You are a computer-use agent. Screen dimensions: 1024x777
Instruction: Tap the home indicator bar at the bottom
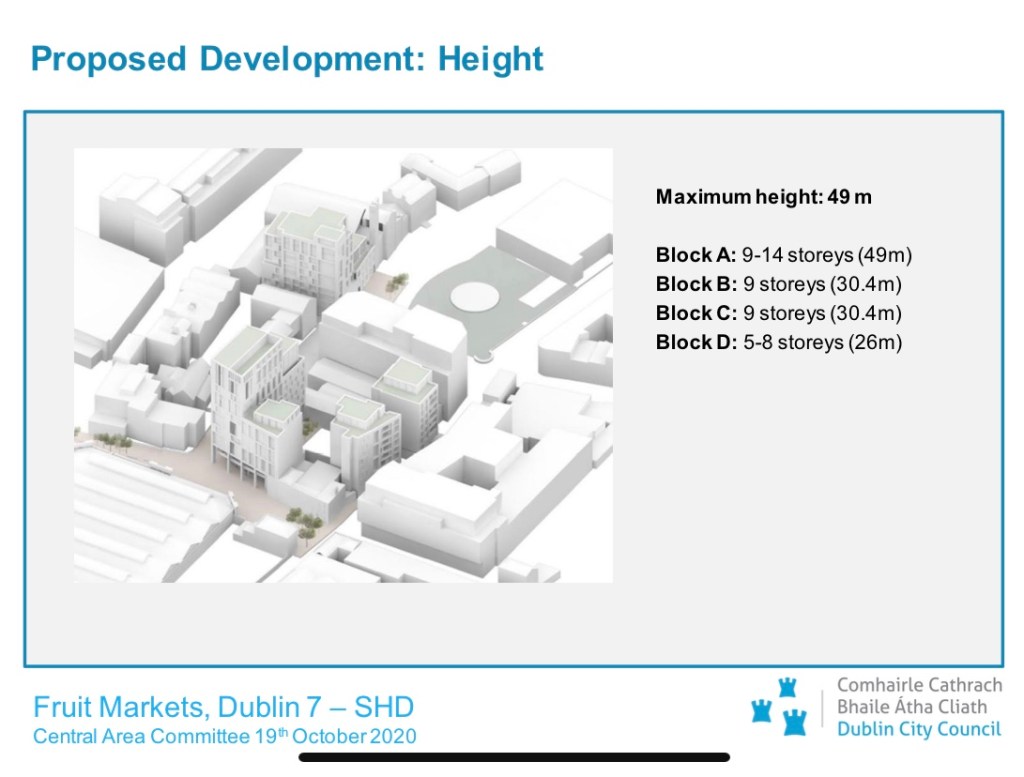tap(513, 758)
